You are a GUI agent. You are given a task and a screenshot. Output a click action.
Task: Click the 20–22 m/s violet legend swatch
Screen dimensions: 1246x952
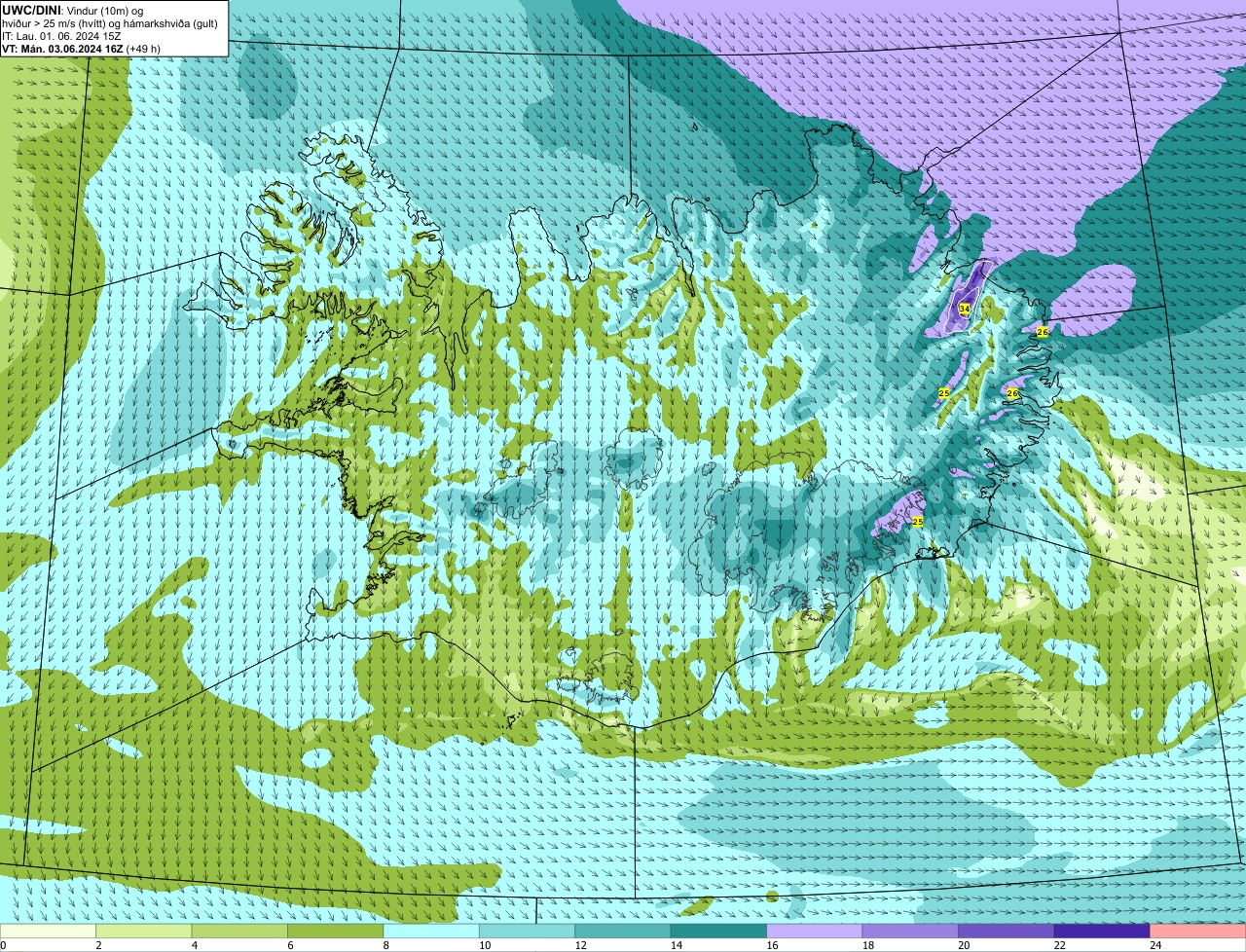pyautogui.click(x=1006, y=931)
